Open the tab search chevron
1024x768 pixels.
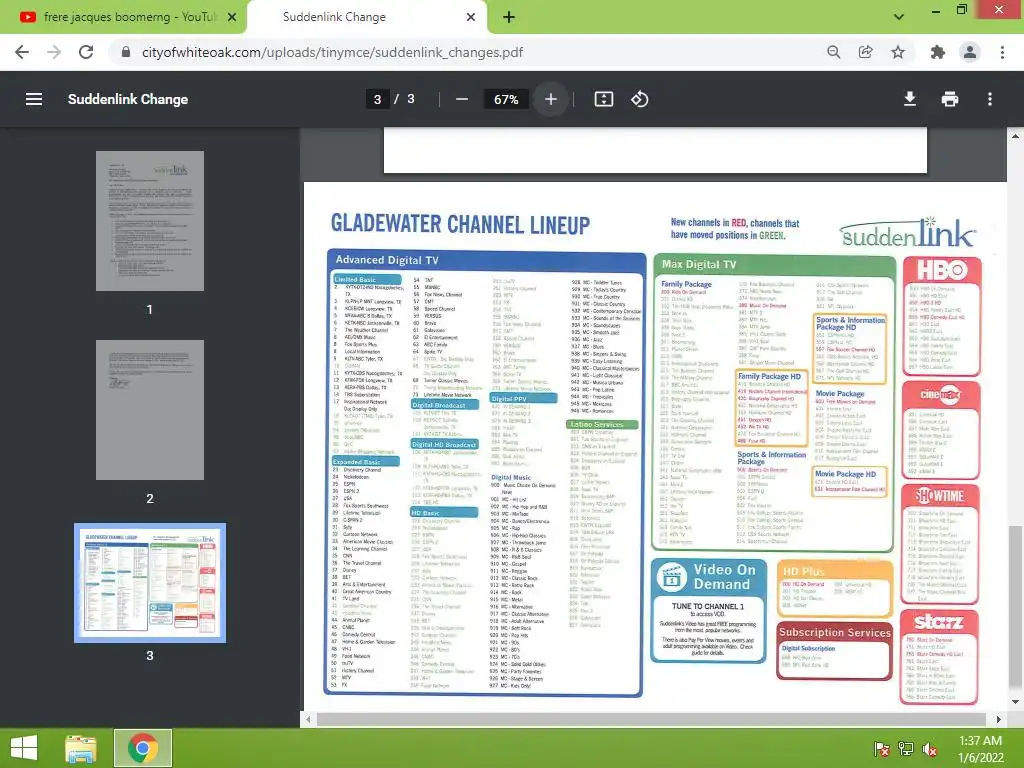[899, 17]
